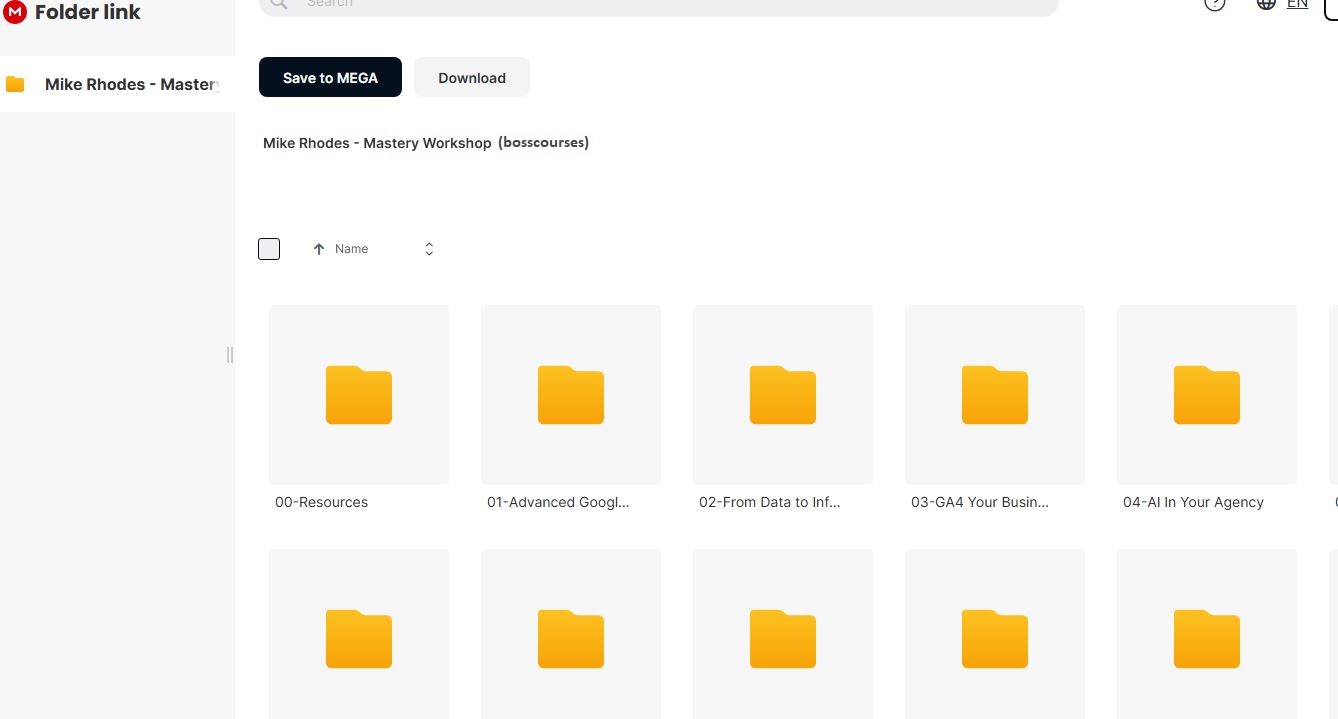Image resolution: width=1338 pixels, height=719 pixels.
Task: Click the 00-Resources folder icon
Action: coord(358,395)
